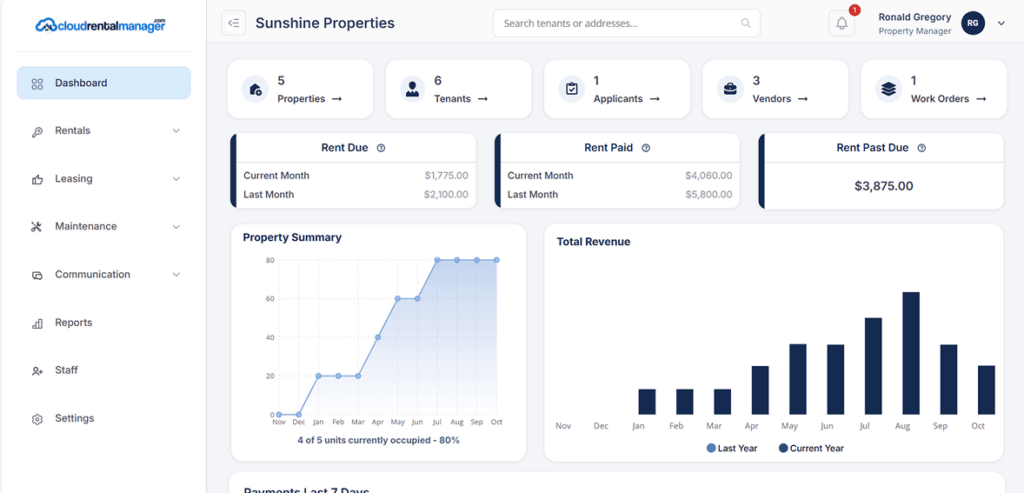This screenshot has width=1024, height=493.
Task: Click the Vendors briefcase icon
Action: [x=730, y=89]
